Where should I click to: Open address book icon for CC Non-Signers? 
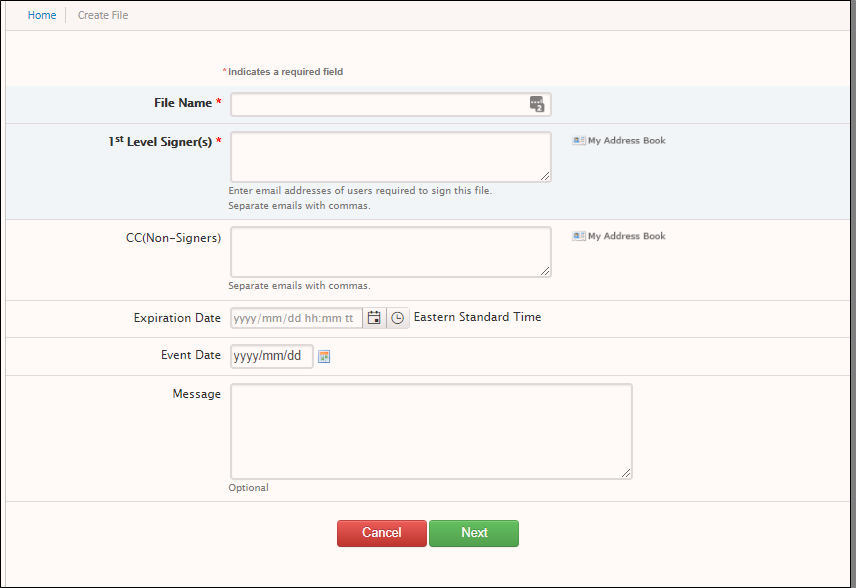coord(579,236)
